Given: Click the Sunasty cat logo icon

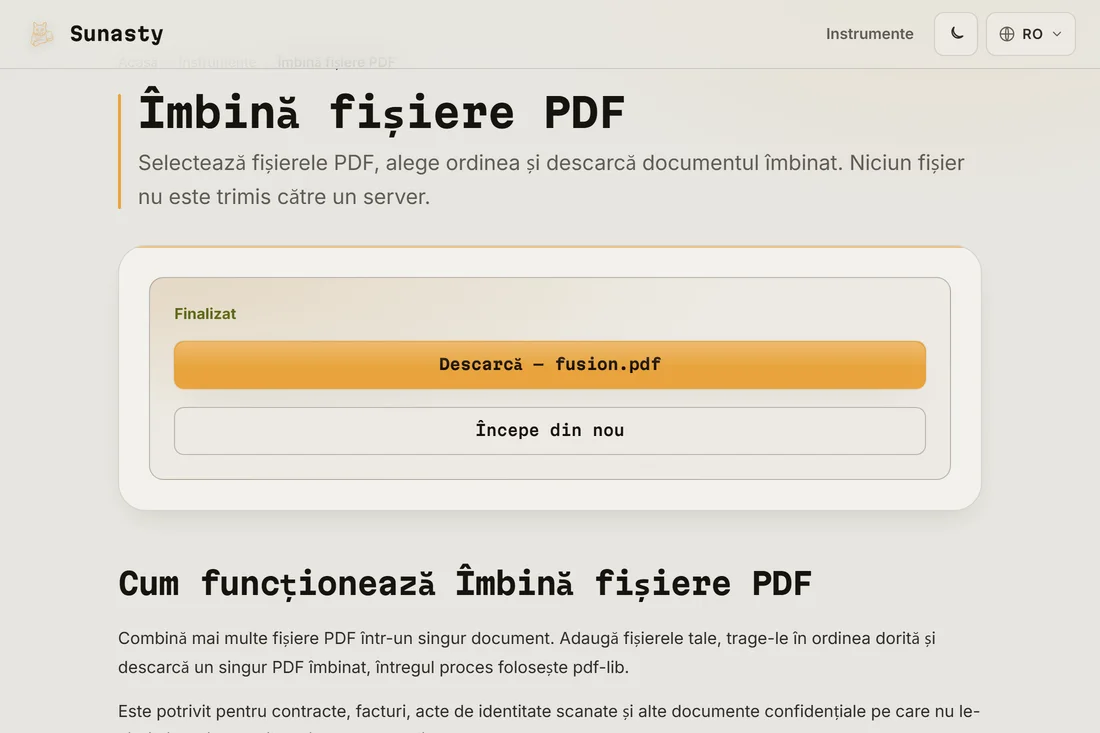Looking at the screenshot, I should (x=41, y=34).
